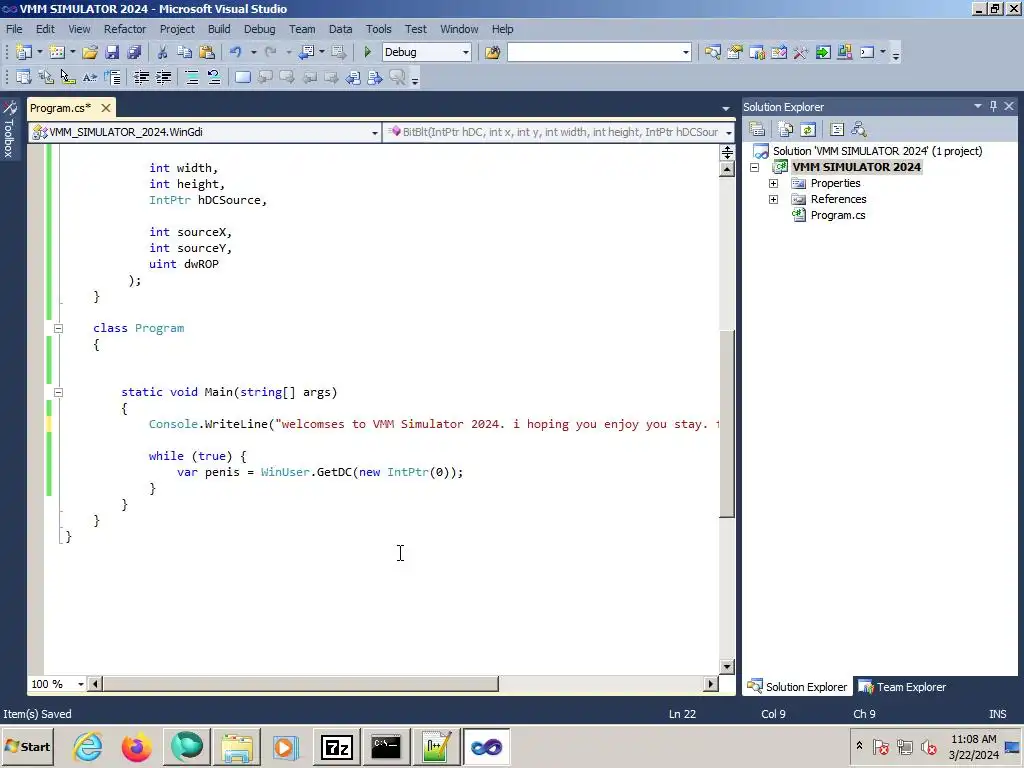Toggle a bookmark on the current line
This screenshot has height=768, width=1024.
pos(242,78)
